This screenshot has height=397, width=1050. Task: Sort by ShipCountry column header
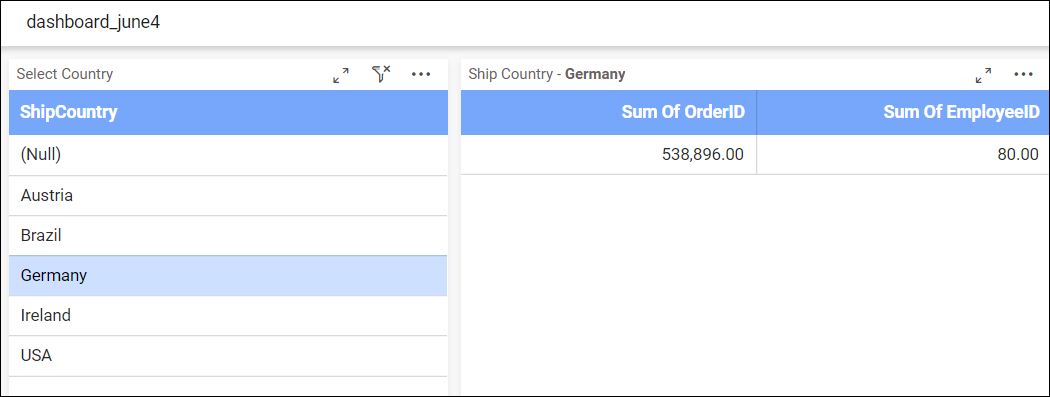(x=228, y=112)
